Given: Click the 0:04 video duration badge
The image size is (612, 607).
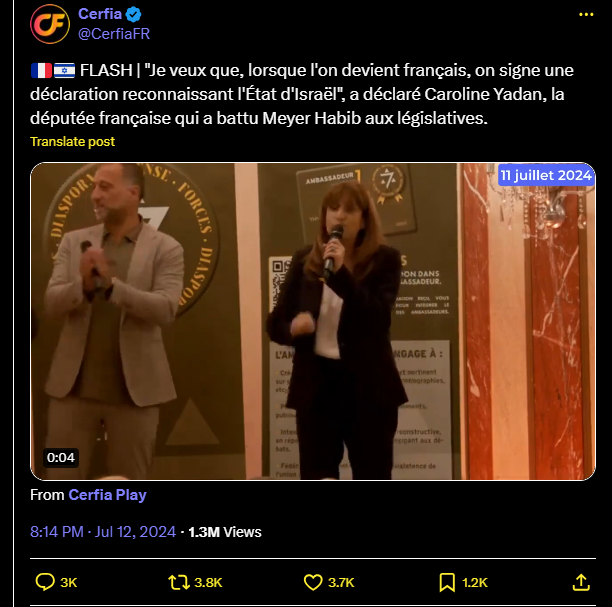Looking at the screenshot, I should 60,457.
